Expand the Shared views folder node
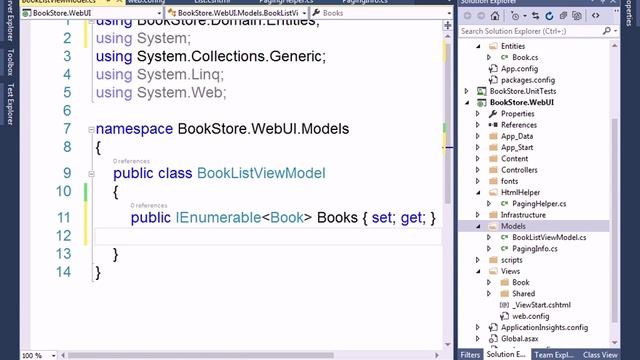 (489, 293)
